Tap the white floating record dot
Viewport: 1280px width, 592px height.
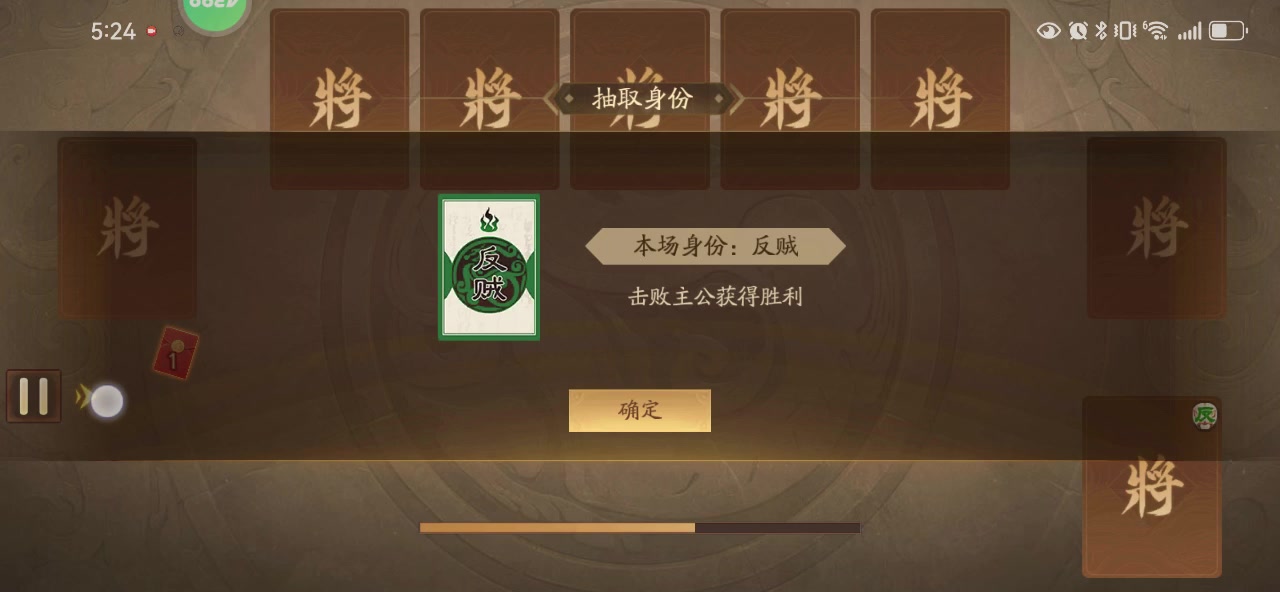[x=107, y=401]
